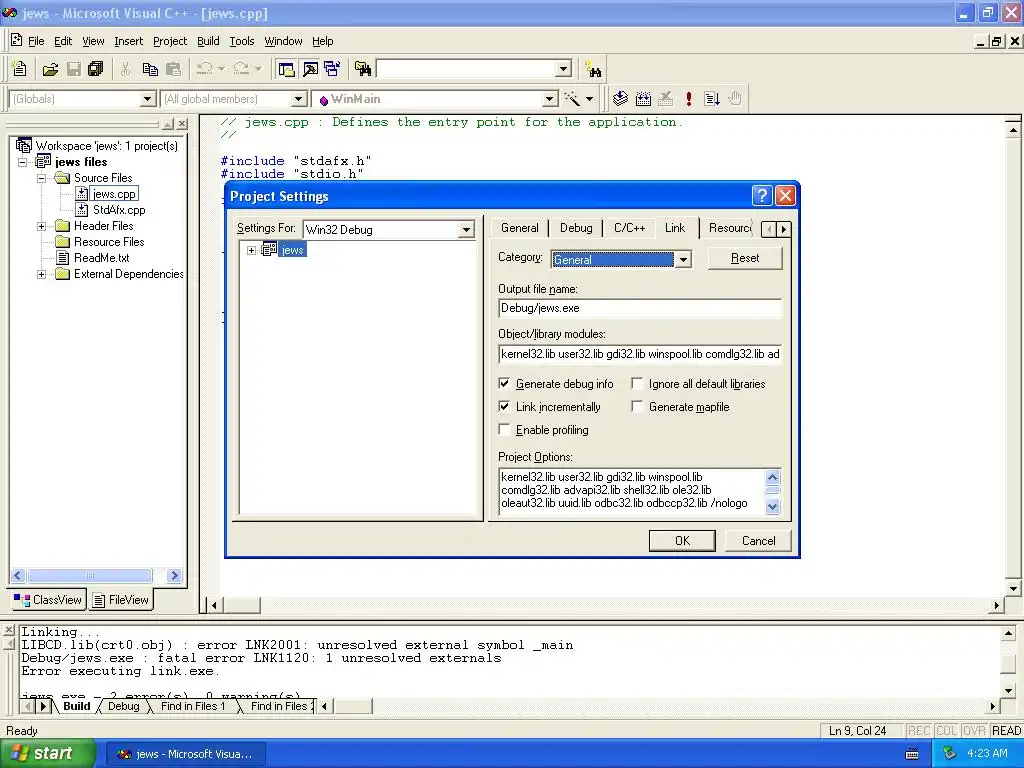
Task: Open the (Globals) class dropdown
Action: pyautogui.click(x=148, y=99)
